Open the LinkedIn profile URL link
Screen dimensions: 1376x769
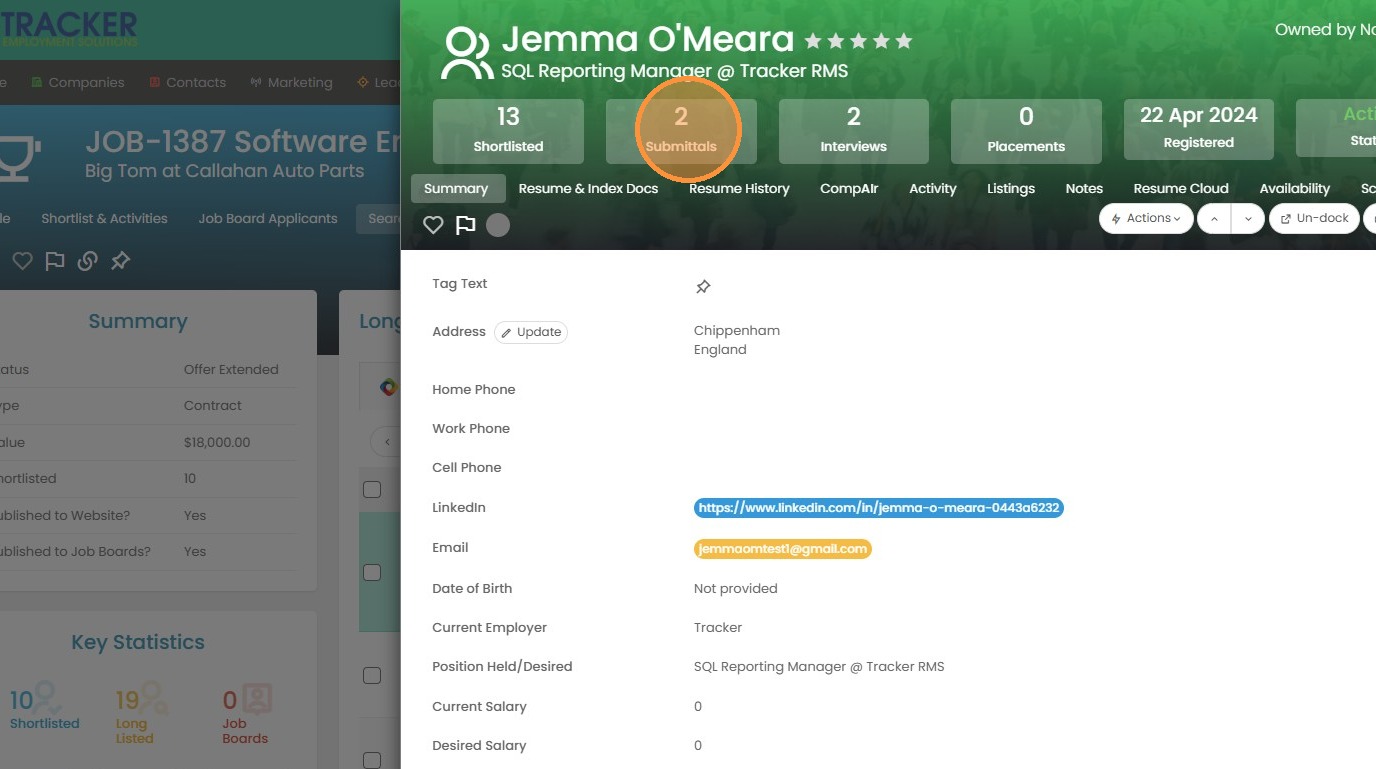879,508
